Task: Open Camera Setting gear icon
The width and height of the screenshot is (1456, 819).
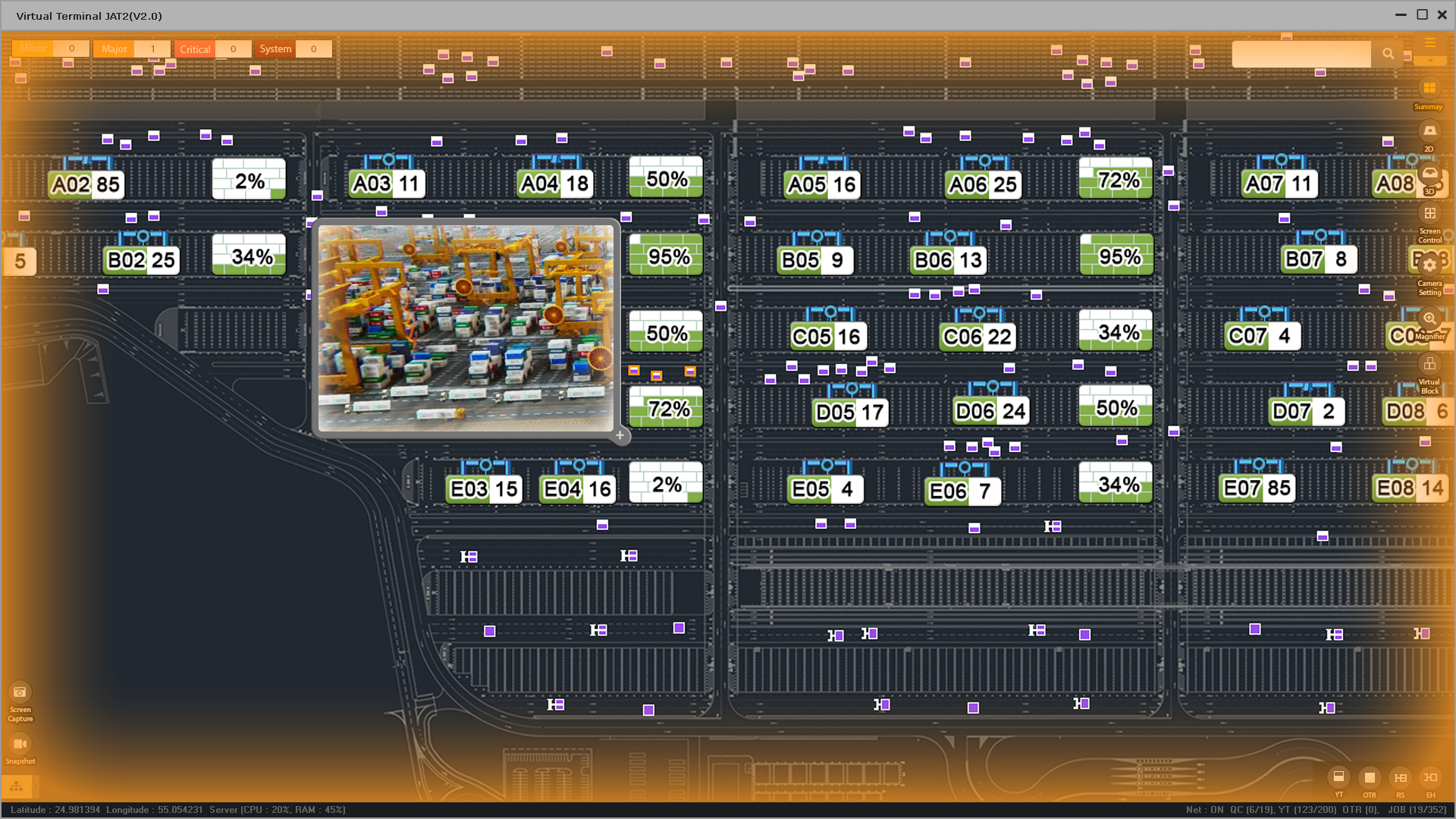Action: pyautogui.click(x=1429, y=265)
